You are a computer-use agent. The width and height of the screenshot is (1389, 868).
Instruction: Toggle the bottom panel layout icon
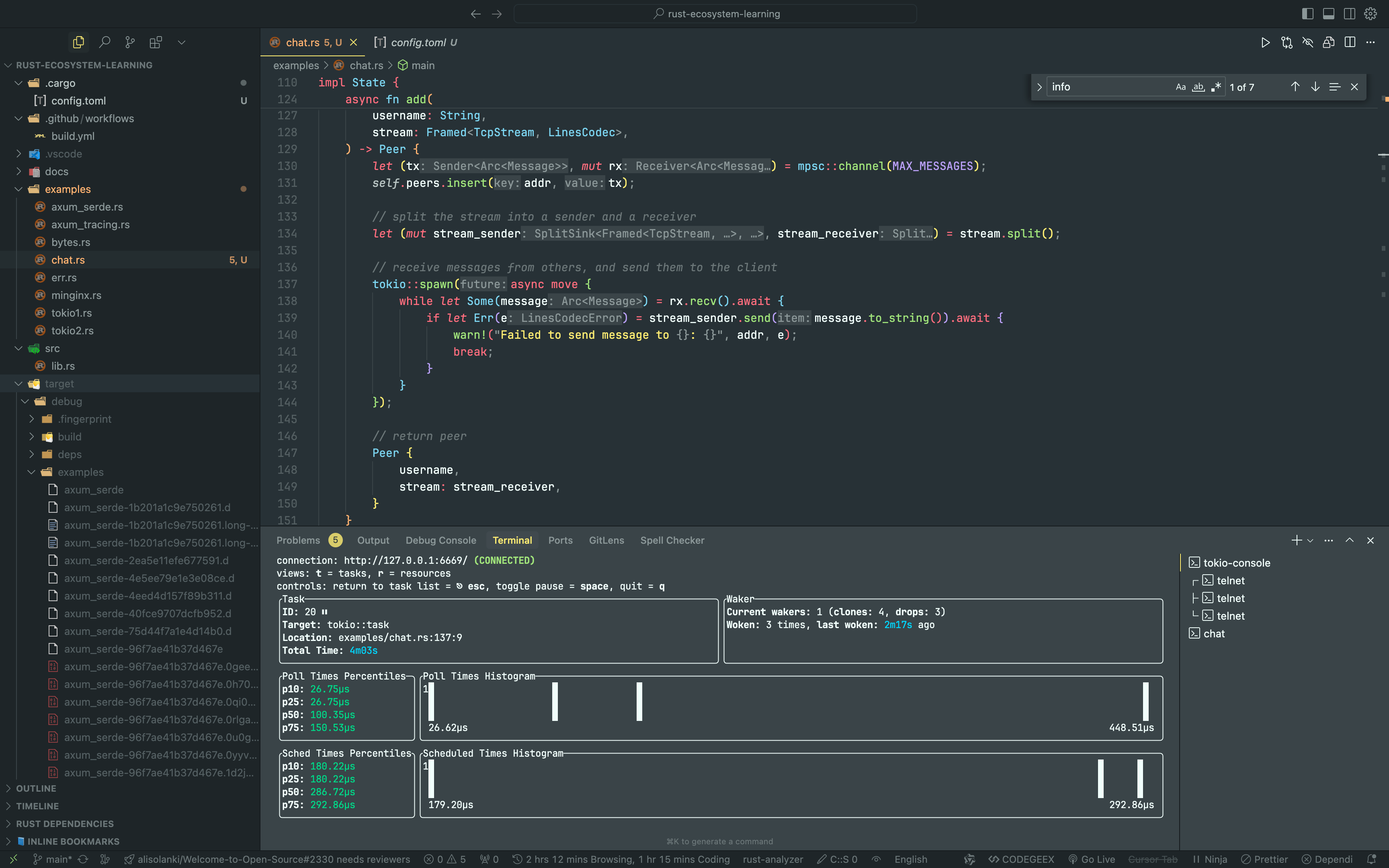pyautogui.click(x=1329, y=14)
